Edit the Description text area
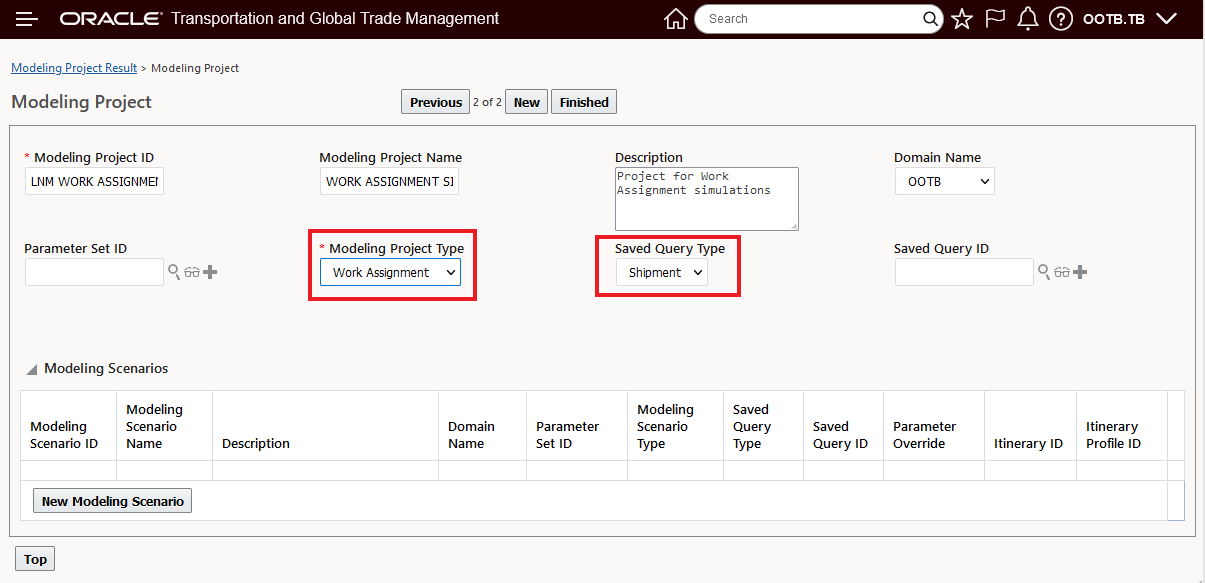1205x583 pixels. click(x=707, y=199)
